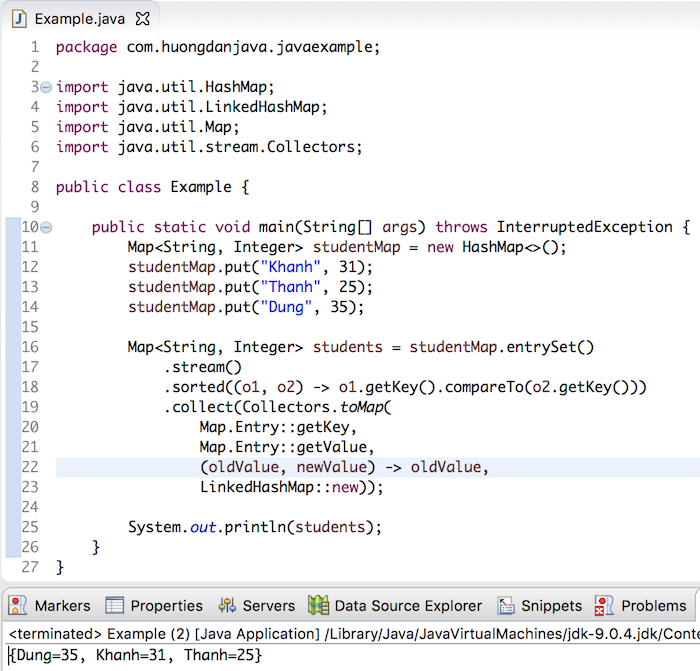Click the Properties view icon
The height and width of the screenshot is (671, 700).
(x=115, y=605)
